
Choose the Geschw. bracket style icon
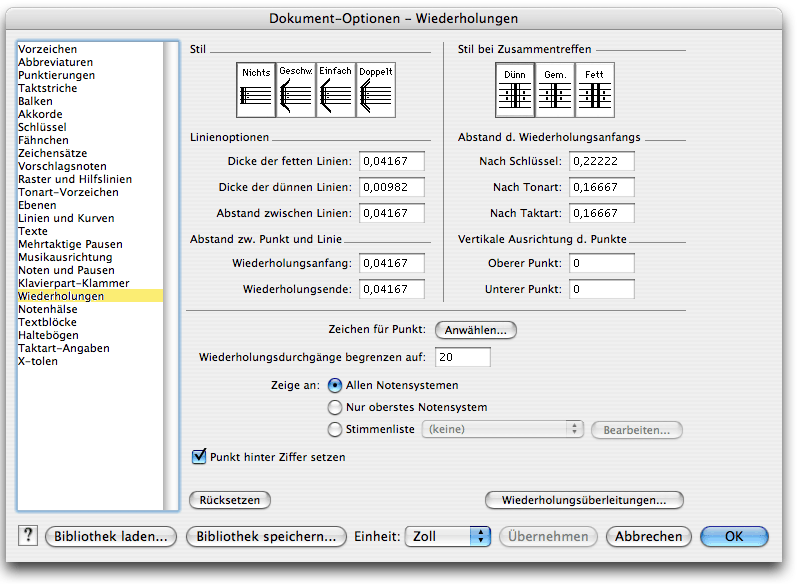296,90
